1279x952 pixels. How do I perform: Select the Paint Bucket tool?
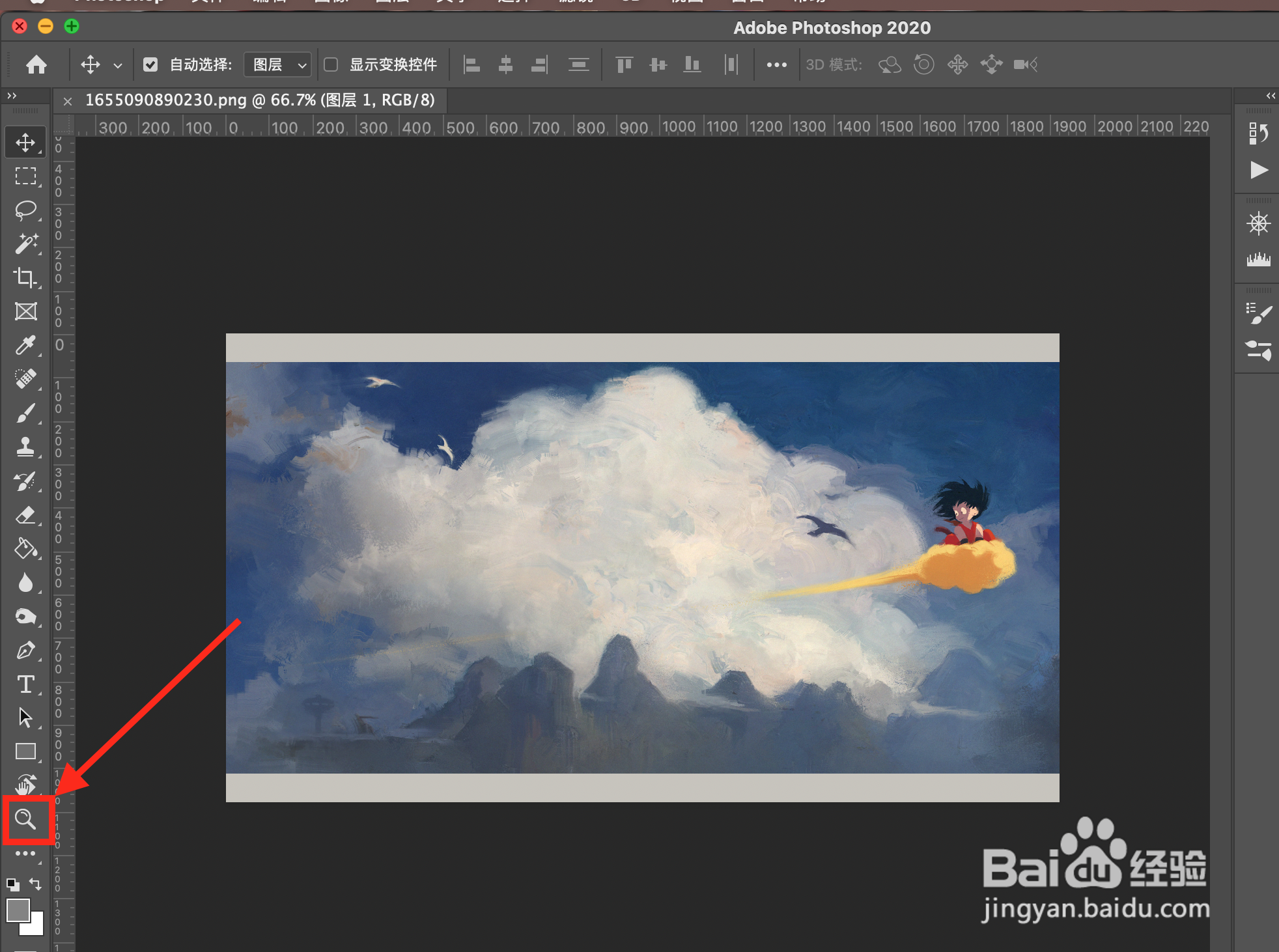coord(25,549)
